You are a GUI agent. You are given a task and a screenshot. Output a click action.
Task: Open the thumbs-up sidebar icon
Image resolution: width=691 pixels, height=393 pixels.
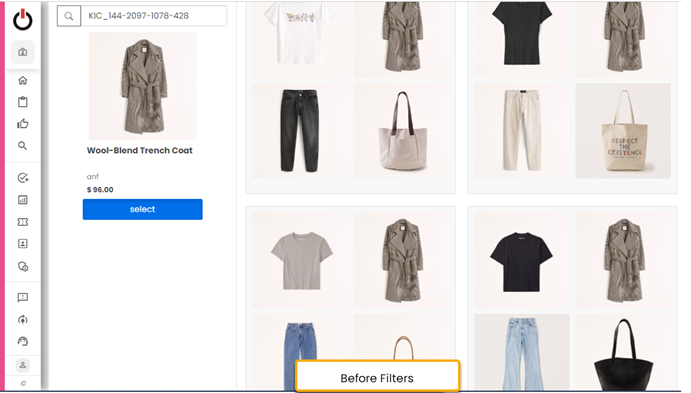pyautogui.click(x=22, y=124)
